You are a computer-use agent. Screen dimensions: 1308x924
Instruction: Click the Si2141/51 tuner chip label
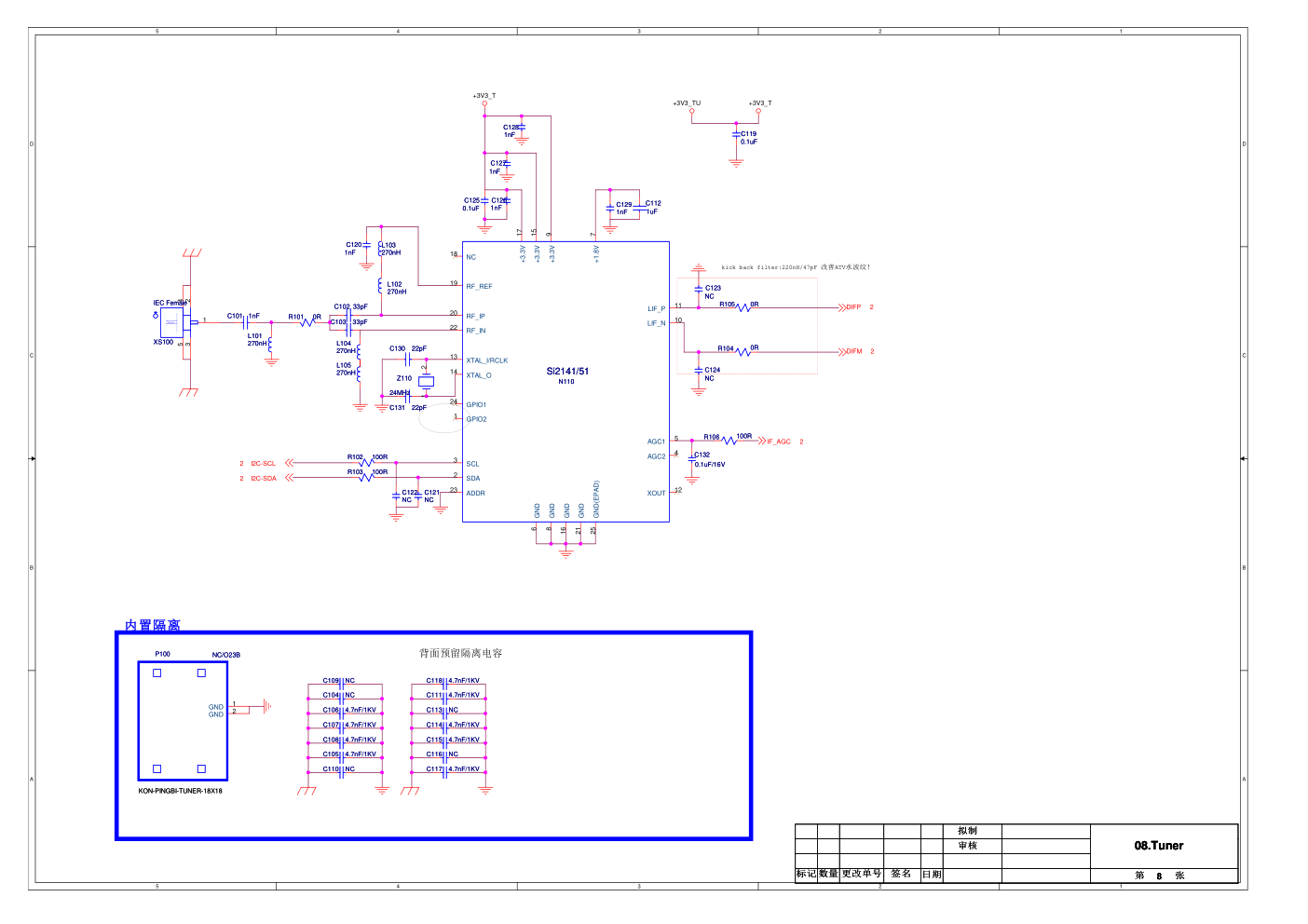566,372
